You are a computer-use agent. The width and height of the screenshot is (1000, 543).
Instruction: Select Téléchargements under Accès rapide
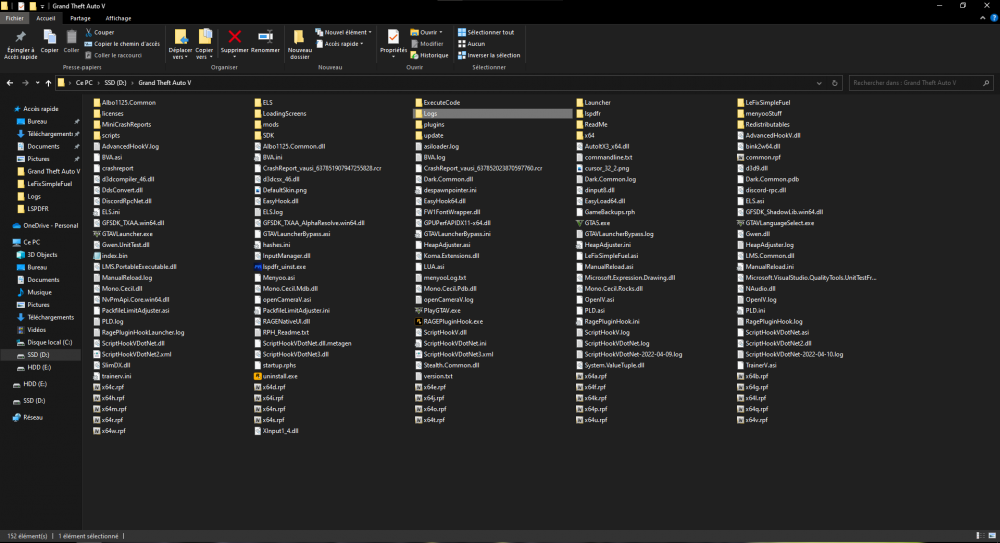tap(50, 134)
